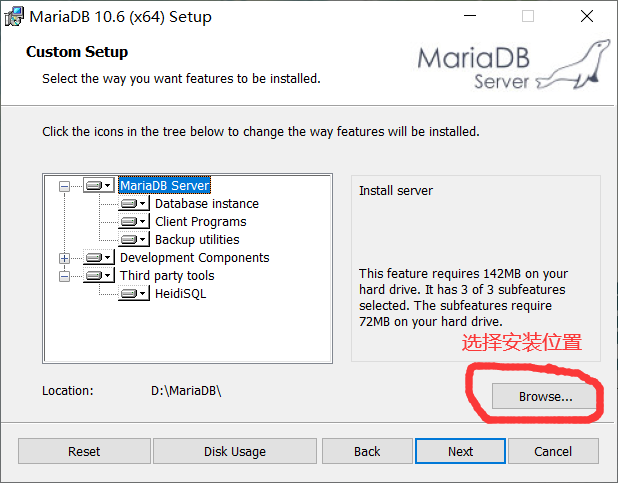Viewport: 618px width, 483px height.
Task: Select Client Programs in feature tree
Action: click(201, 222)
